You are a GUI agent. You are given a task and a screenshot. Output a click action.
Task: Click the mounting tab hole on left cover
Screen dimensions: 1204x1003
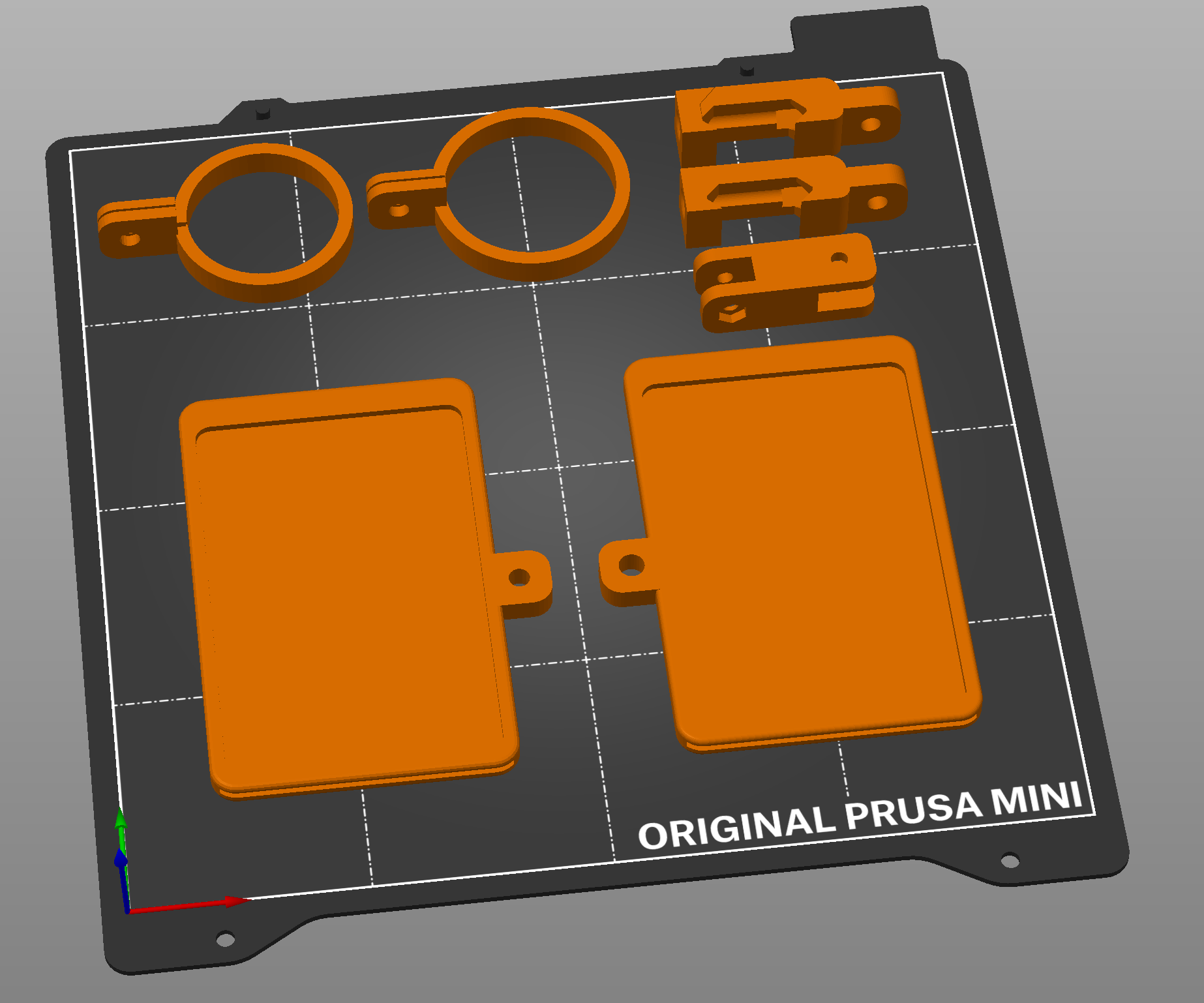519,577
